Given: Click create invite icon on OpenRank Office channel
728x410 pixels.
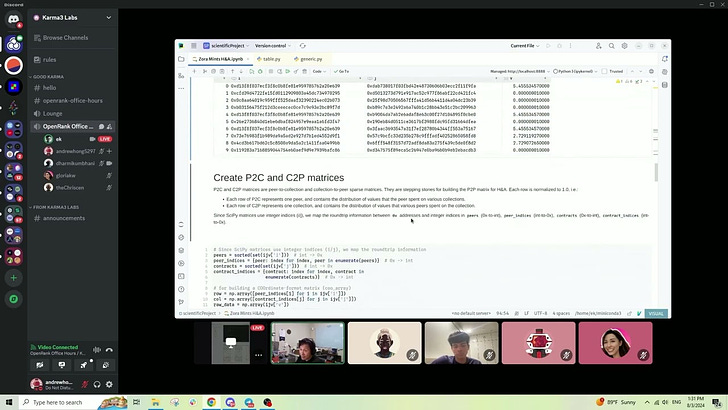Looking at the screenshot, I should click(x=110, y=126).
